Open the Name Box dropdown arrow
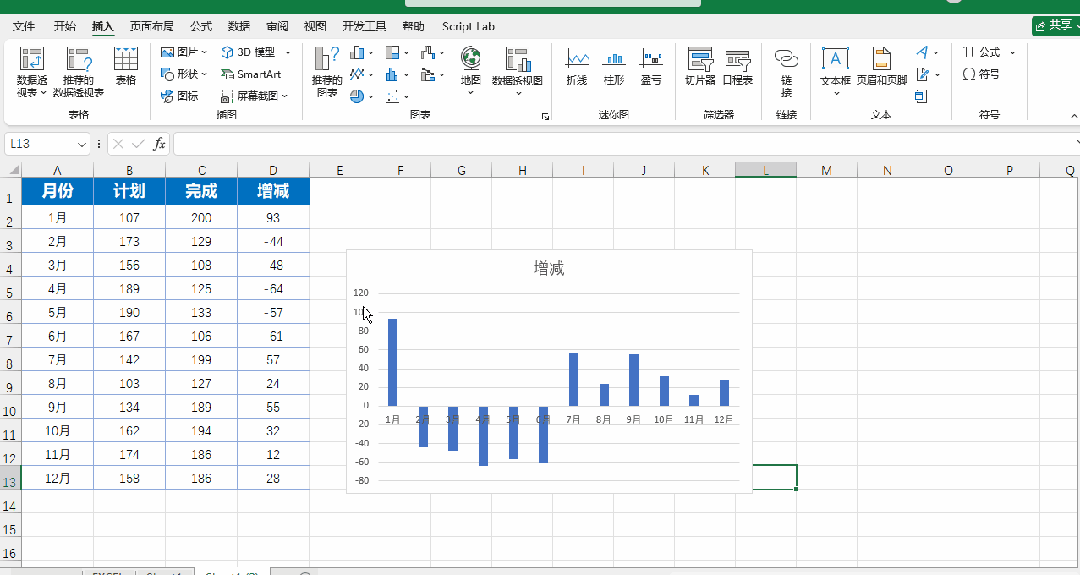 [x=82, y=144]
